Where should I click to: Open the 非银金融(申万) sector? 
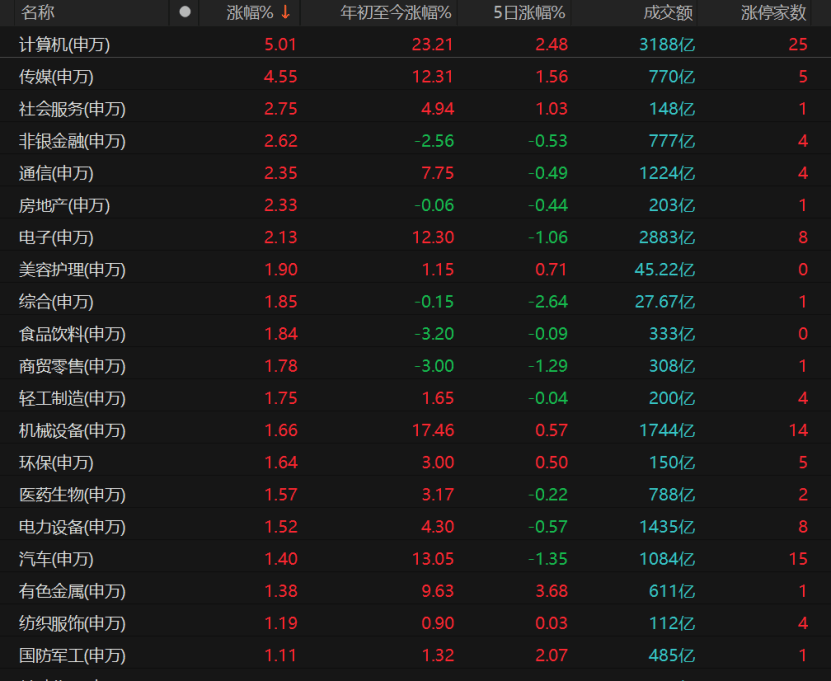tap(72, 141)
